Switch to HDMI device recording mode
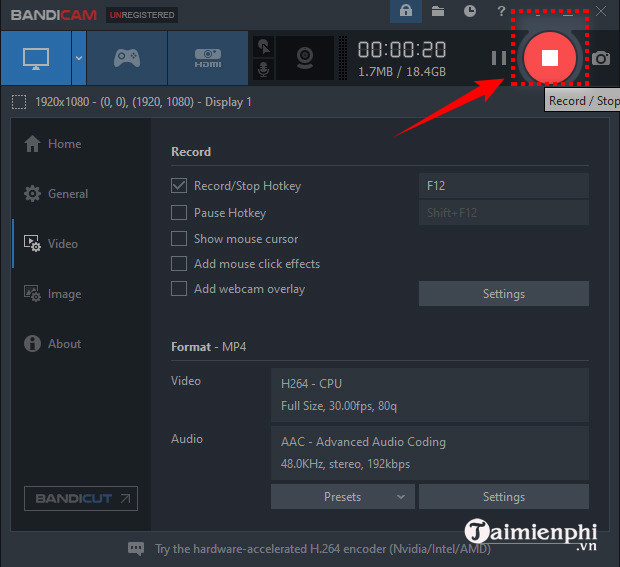The image size is (620, 567). pos(208,58)
